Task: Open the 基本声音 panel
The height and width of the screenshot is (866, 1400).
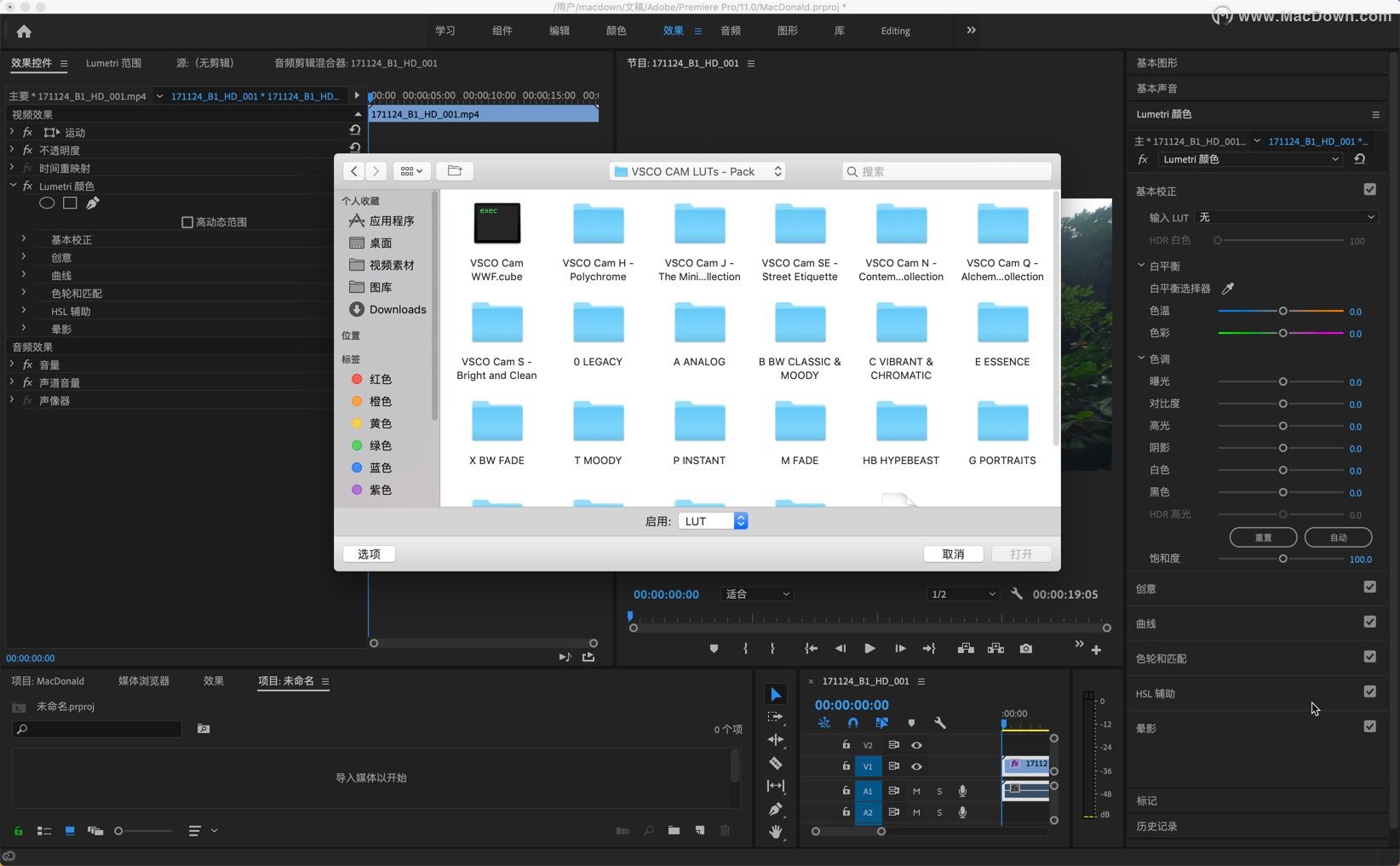Action: (x=1156, y=89)
